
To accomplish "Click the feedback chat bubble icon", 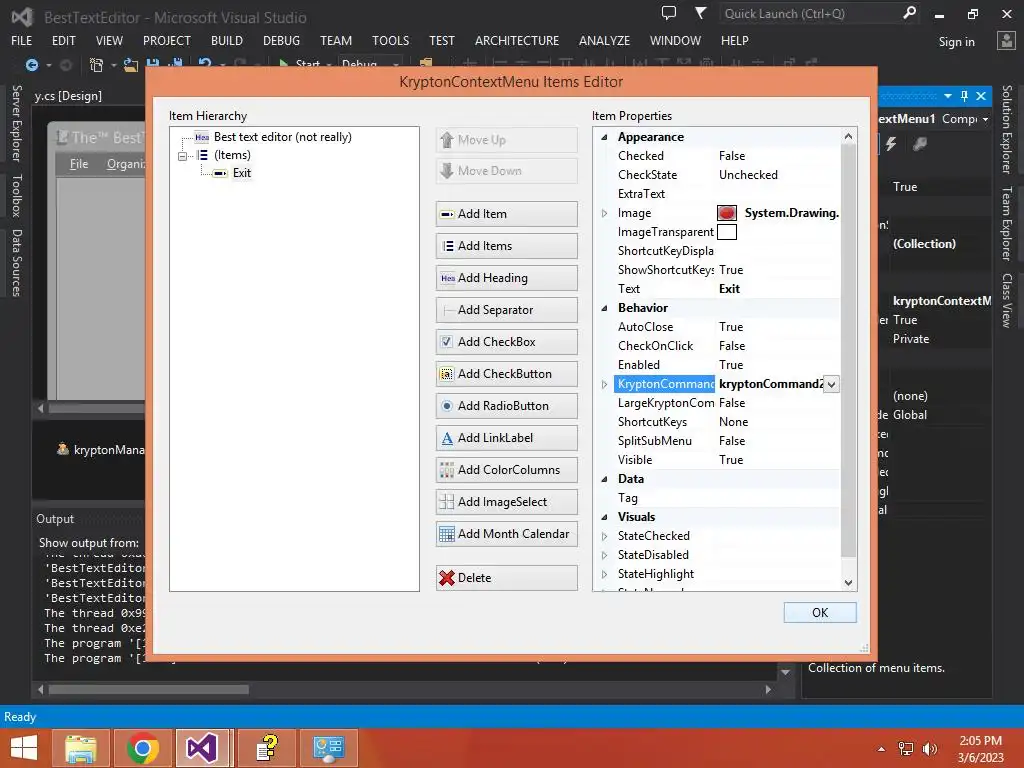I will click(x=669, y=13).
